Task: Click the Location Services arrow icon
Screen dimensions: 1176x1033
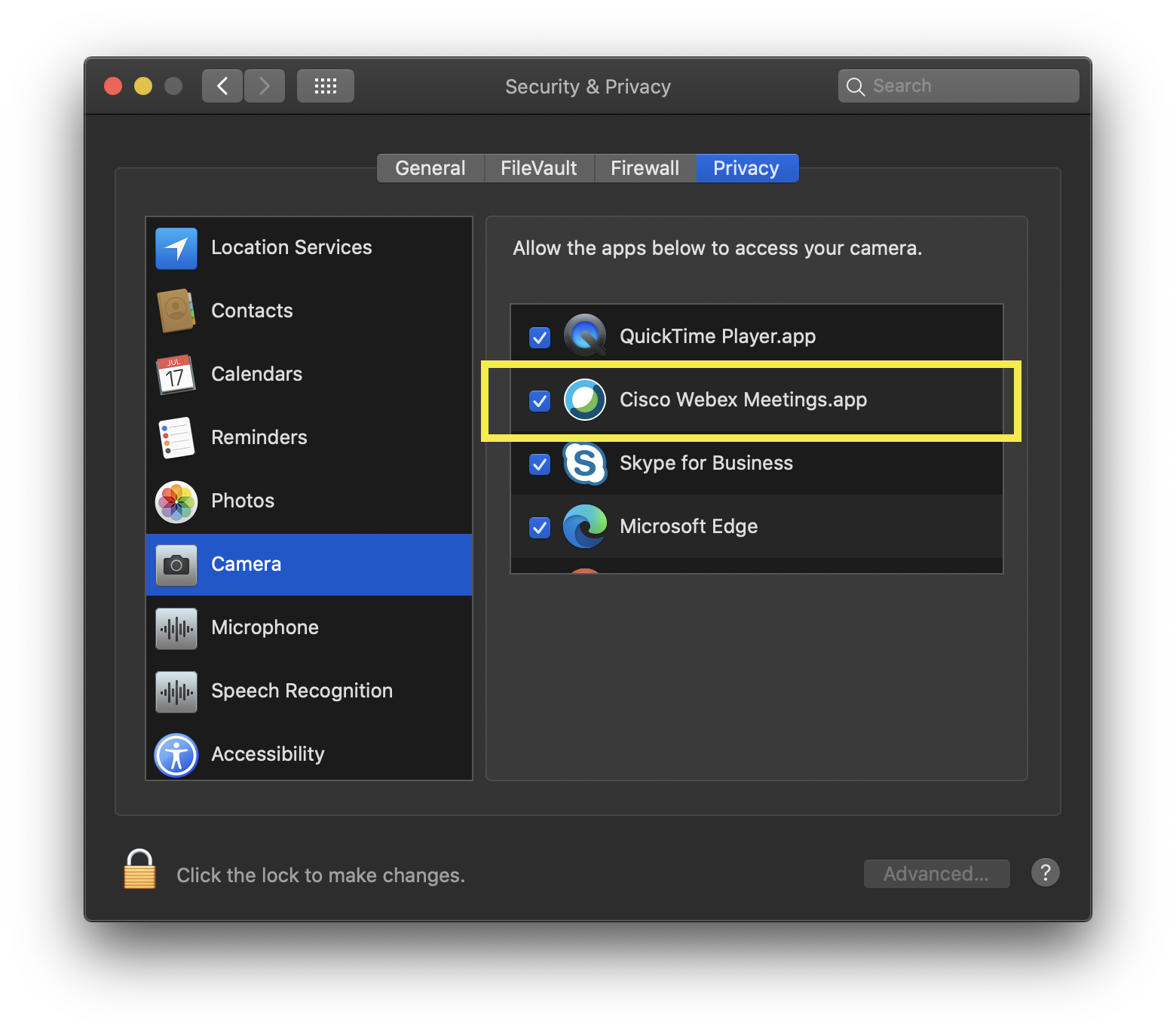Action: point(176,248)
